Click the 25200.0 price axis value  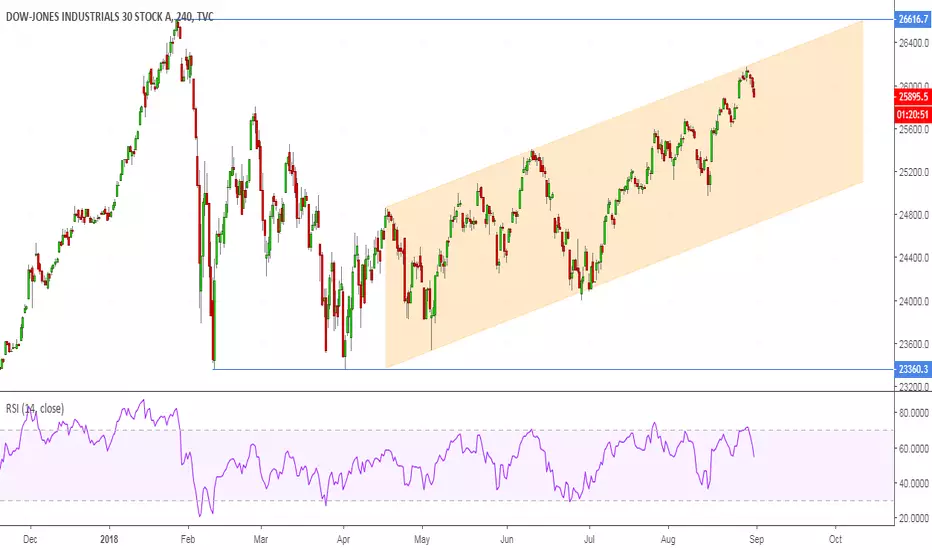click(x=914, y=172)
